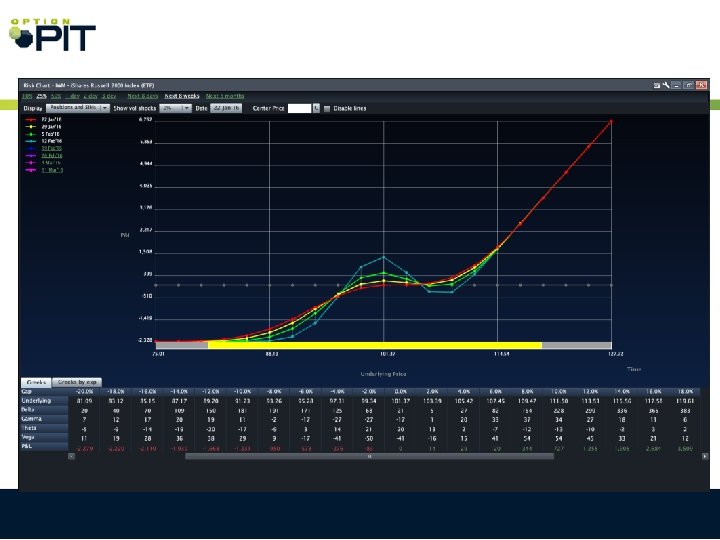The height and width of the screenshot is (540, 720).
Task: Choose the Next 8 months link
Action: (225, 96)
